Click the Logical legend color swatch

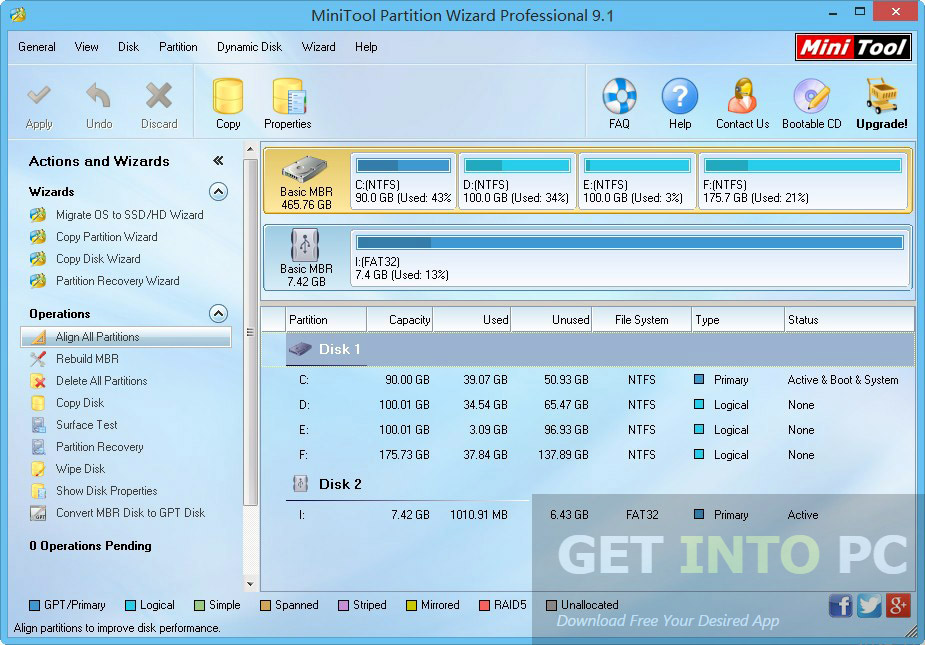point(130,605)
